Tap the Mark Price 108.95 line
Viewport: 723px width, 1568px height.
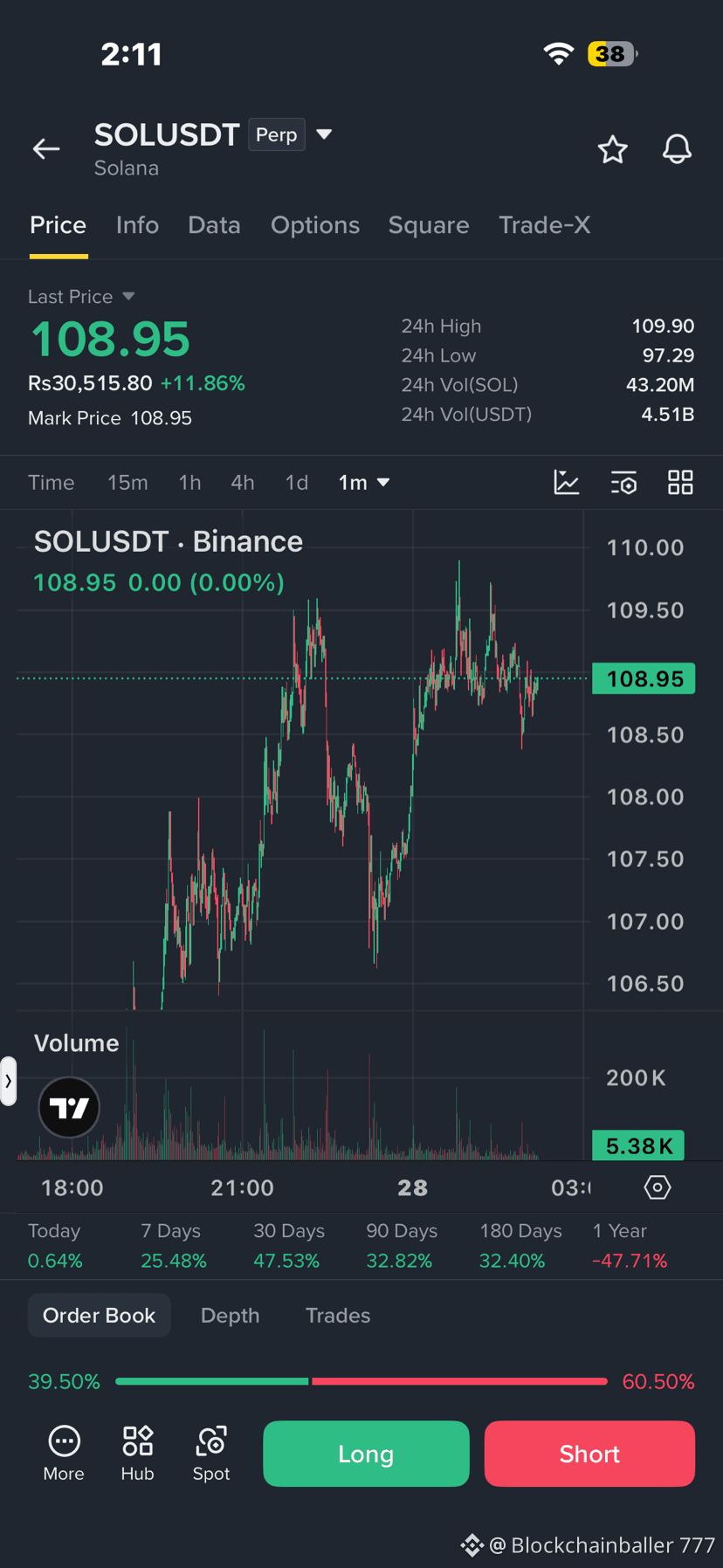tap(110, 418)
